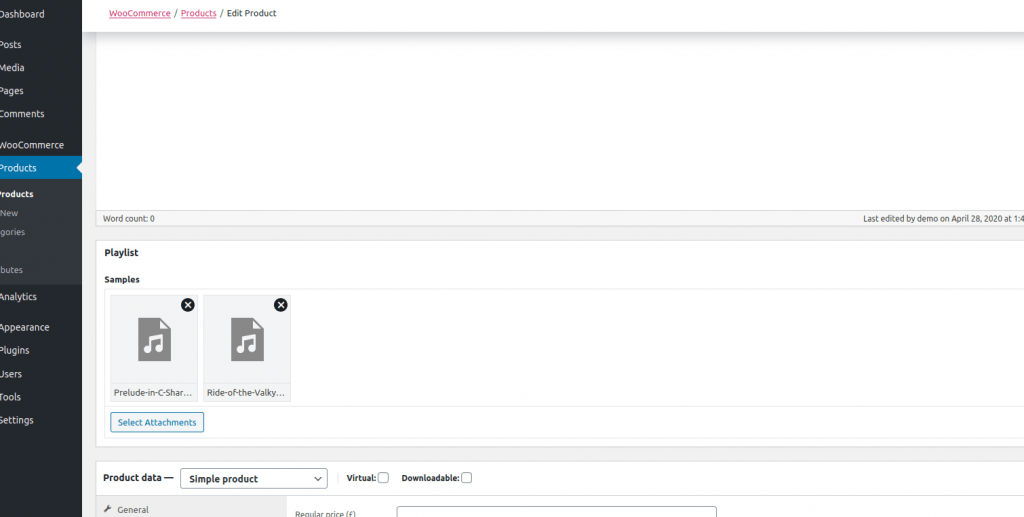Click the Prelude-in-C-Sharp audio file icon
This screenshot has width=1024, height=517.
154,339
